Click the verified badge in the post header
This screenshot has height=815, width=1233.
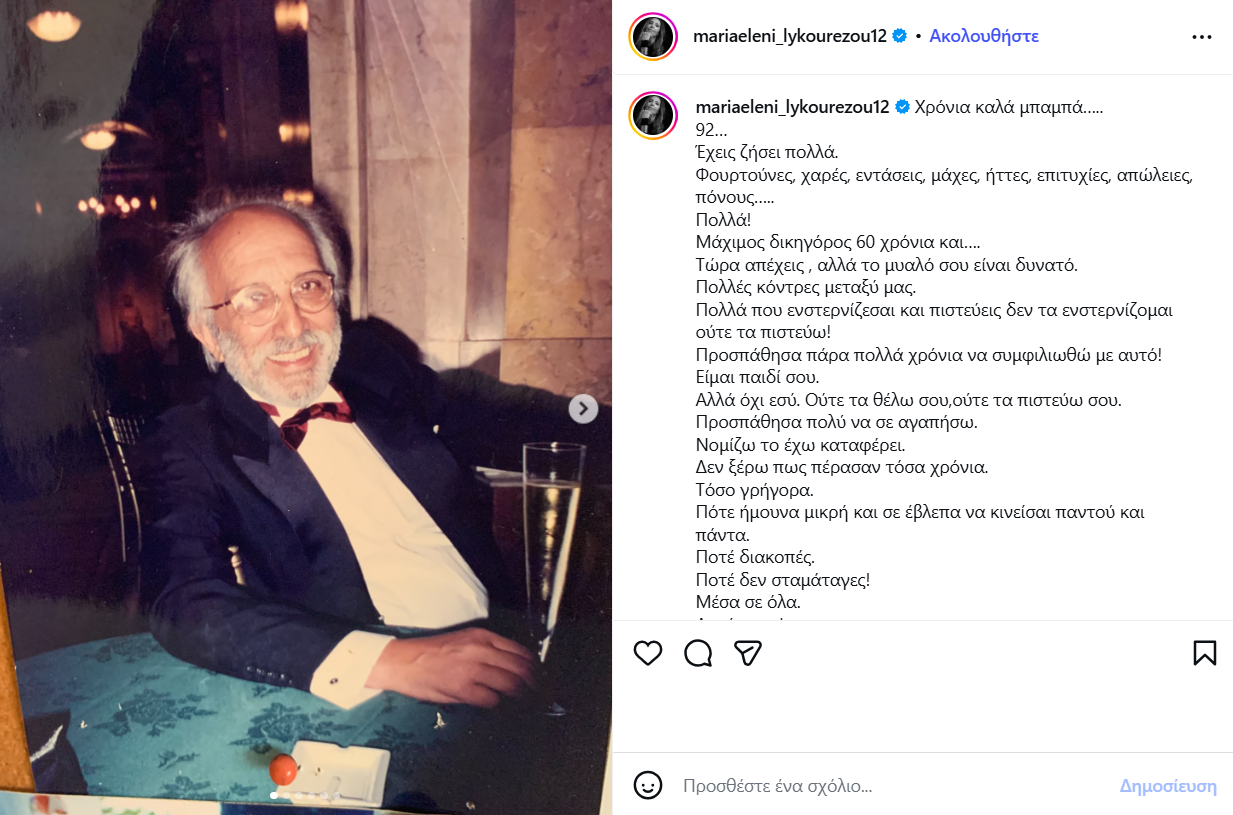tap(899, 36)
